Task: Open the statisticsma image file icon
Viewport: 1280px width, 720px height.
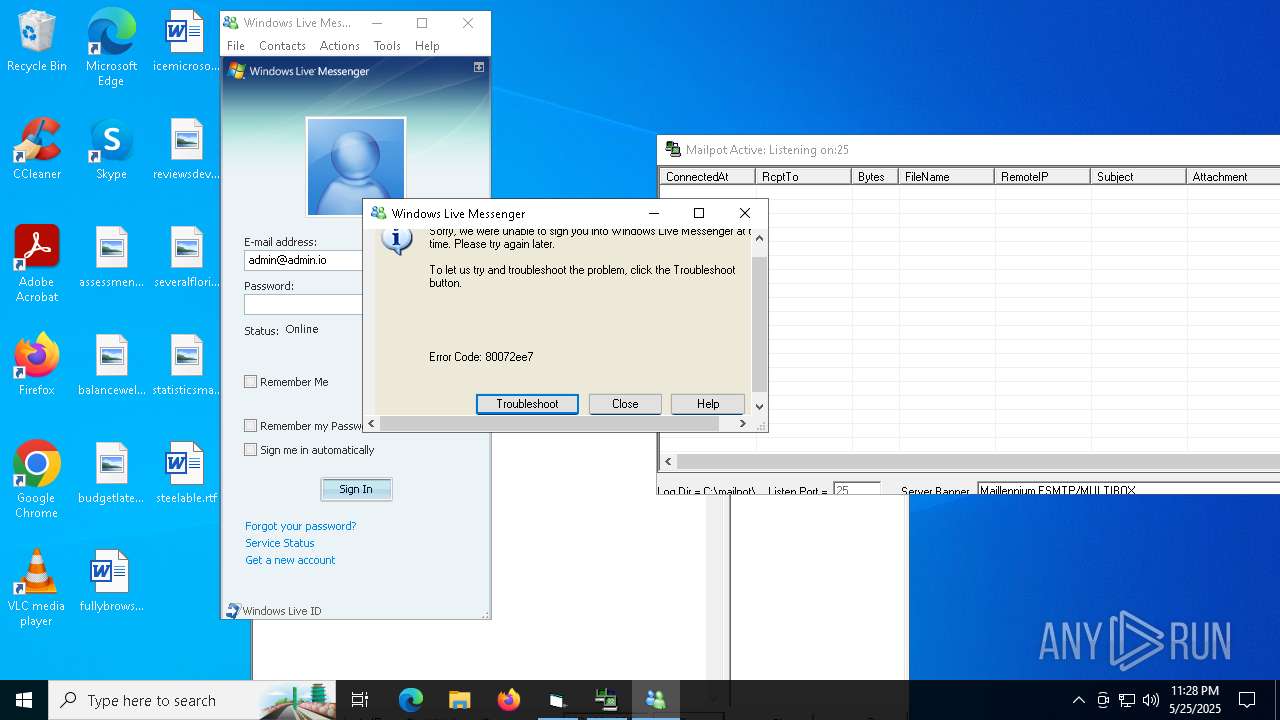Action: click(x=186, y=365)
